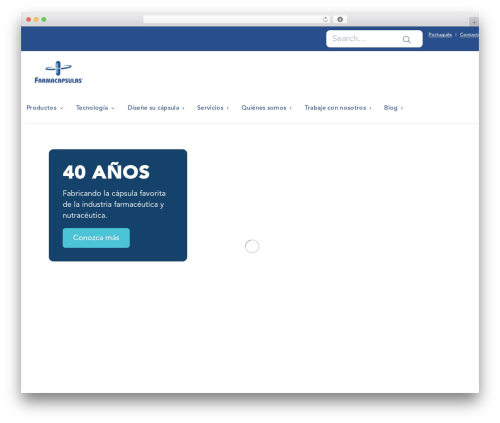This screenshot has width=500, height=423.
Task: Maximize window with green button
Action: tap(44, 19)
